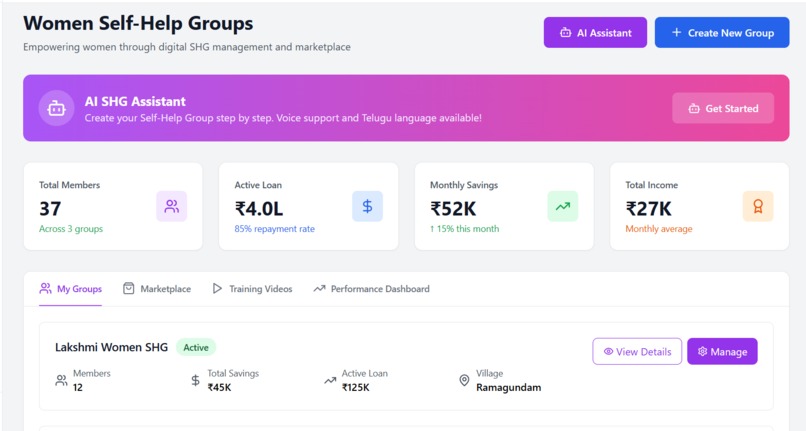This screenshot has height=431, width=806.
Task: Click View Details for Lakshmi Women SHG
Action: coord(637,351)
